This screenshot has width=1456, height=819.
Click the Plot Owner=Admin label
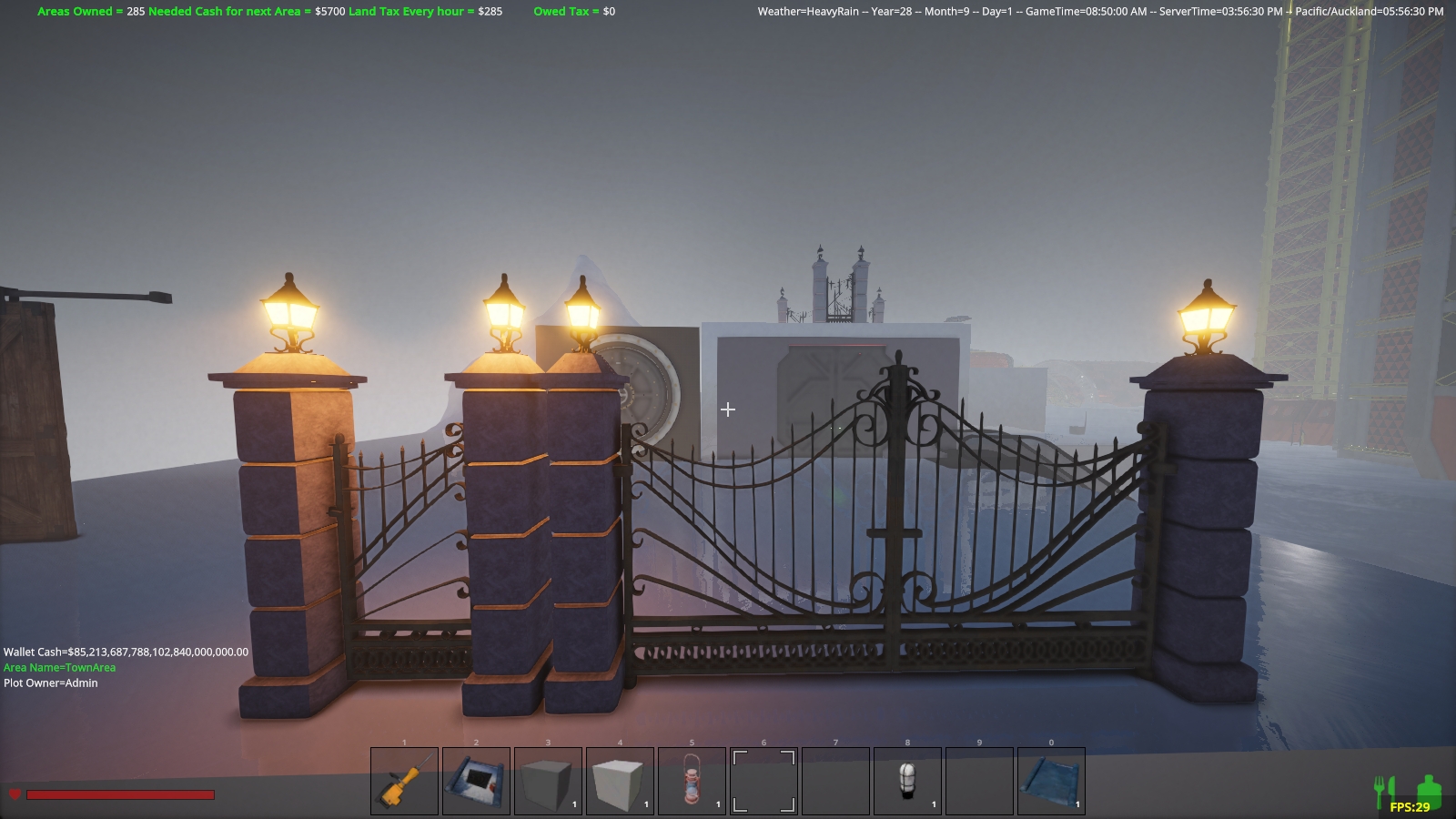tap(50, 682)
